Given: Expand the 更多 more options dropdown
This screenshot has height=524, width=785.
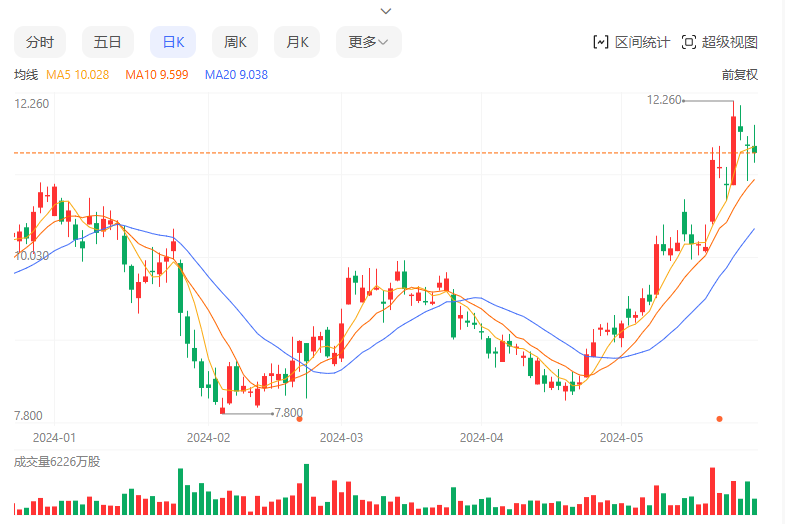Looking at the screenshot, I should point(368,42).
